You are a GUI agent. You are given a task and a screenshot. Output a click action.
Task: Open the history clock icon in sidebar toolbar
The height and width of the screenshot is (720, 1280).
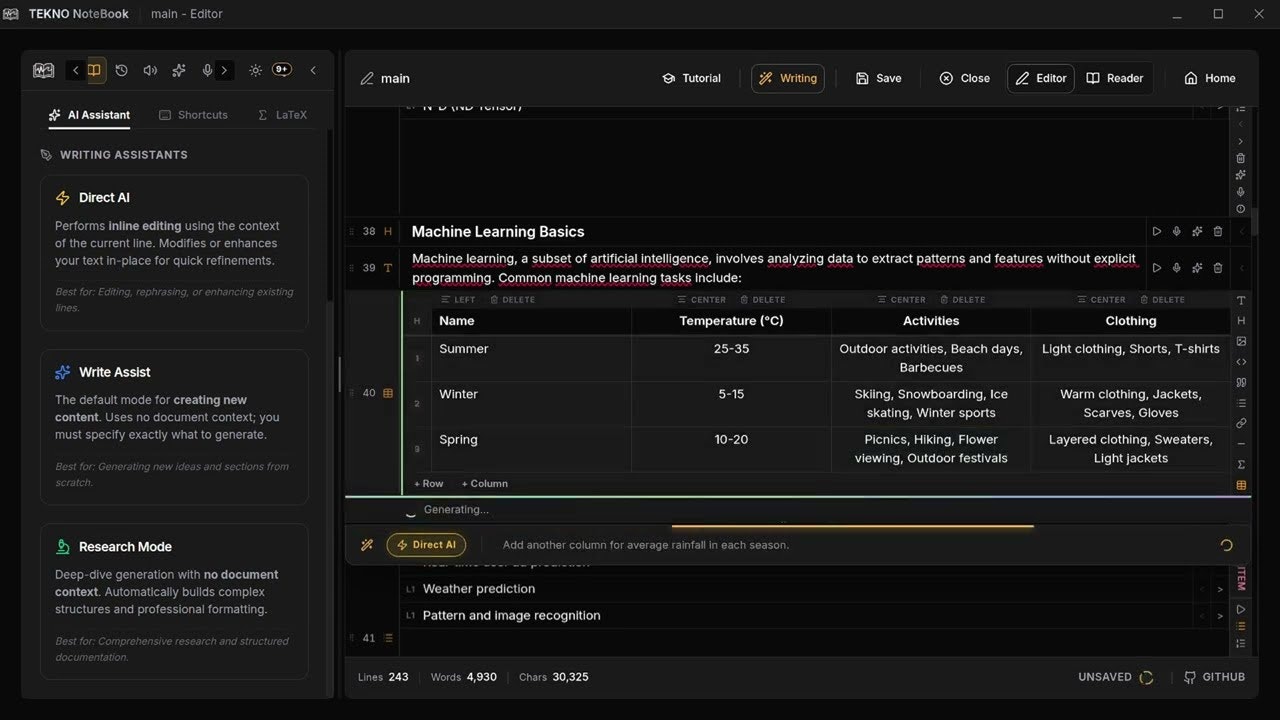coord(122,70)
